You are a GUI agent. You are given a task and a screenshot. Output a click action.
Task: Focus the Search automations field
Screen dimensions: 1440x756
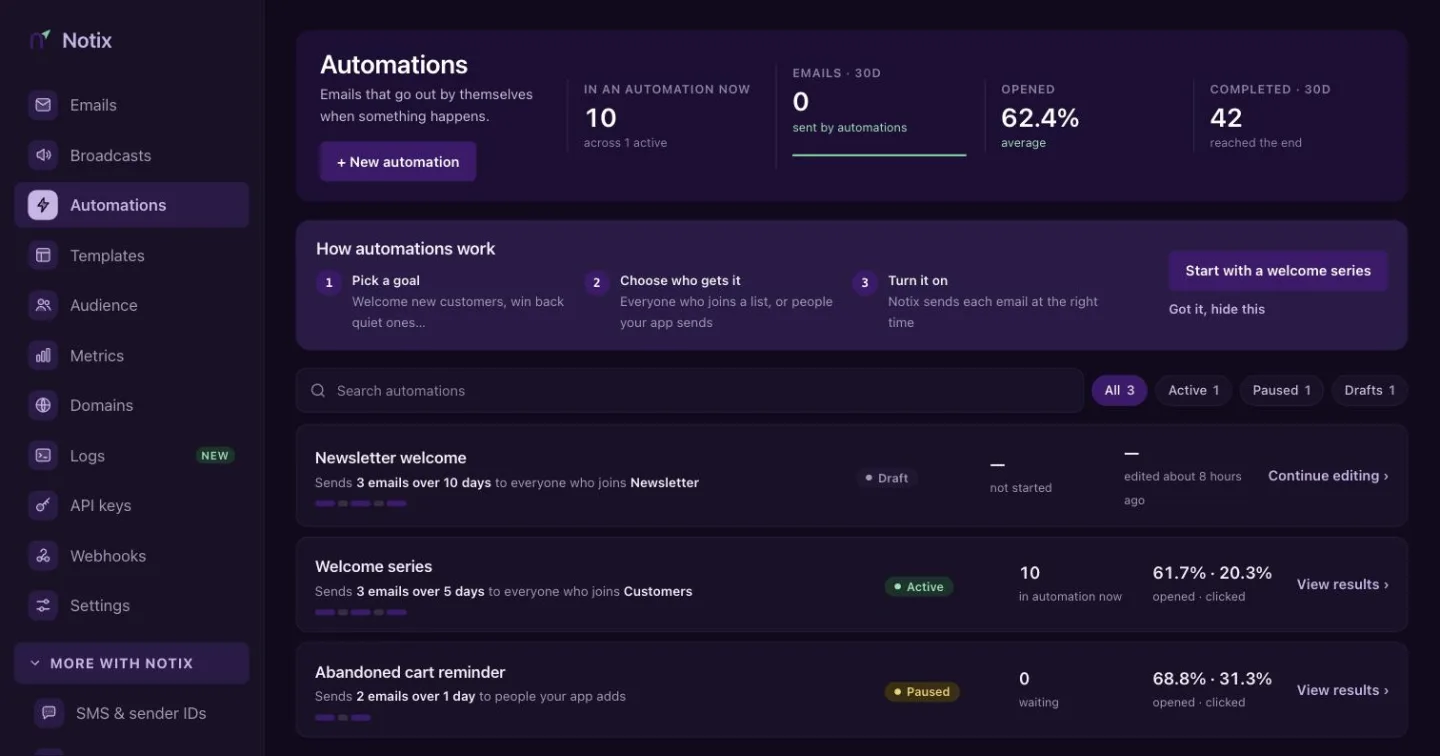click(690, 391)
